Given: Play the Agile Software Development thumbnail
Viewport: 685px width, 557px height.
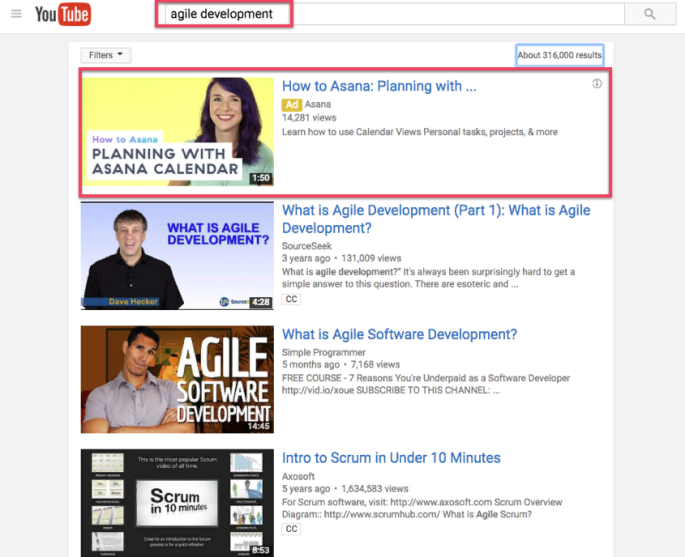Looking at the screenshot, I should click(x=177, y=379).
